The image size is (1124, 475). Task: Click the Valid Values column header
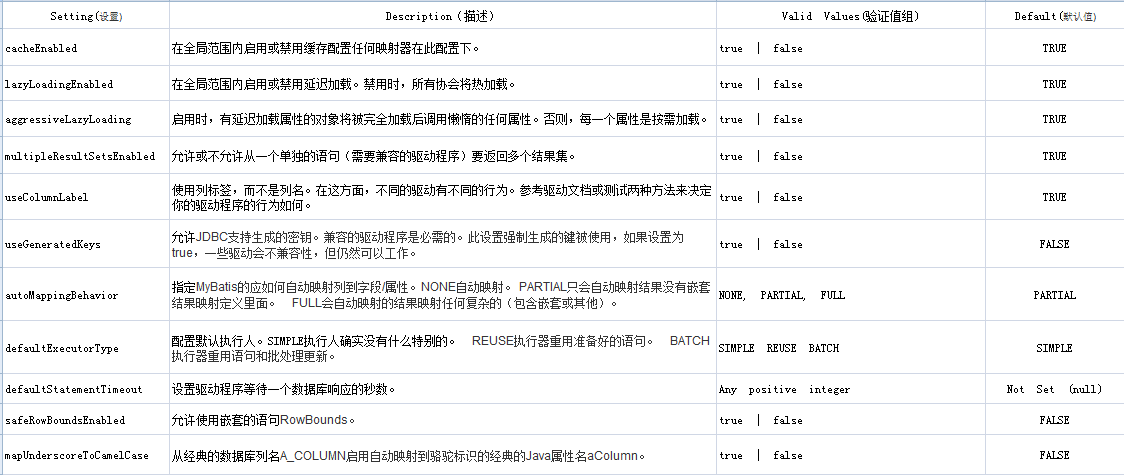coord(850,16)
